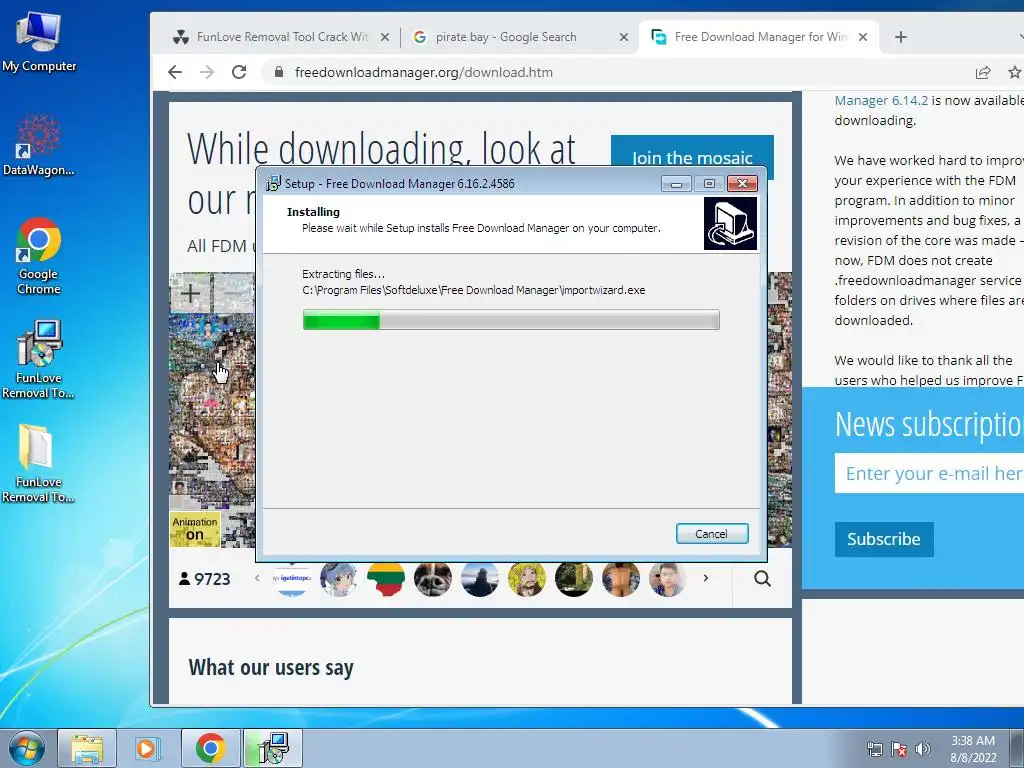The height and width of the screenshot is (768, 1024).
Task: Share this page via the share icon
Action: pos(982,72)
